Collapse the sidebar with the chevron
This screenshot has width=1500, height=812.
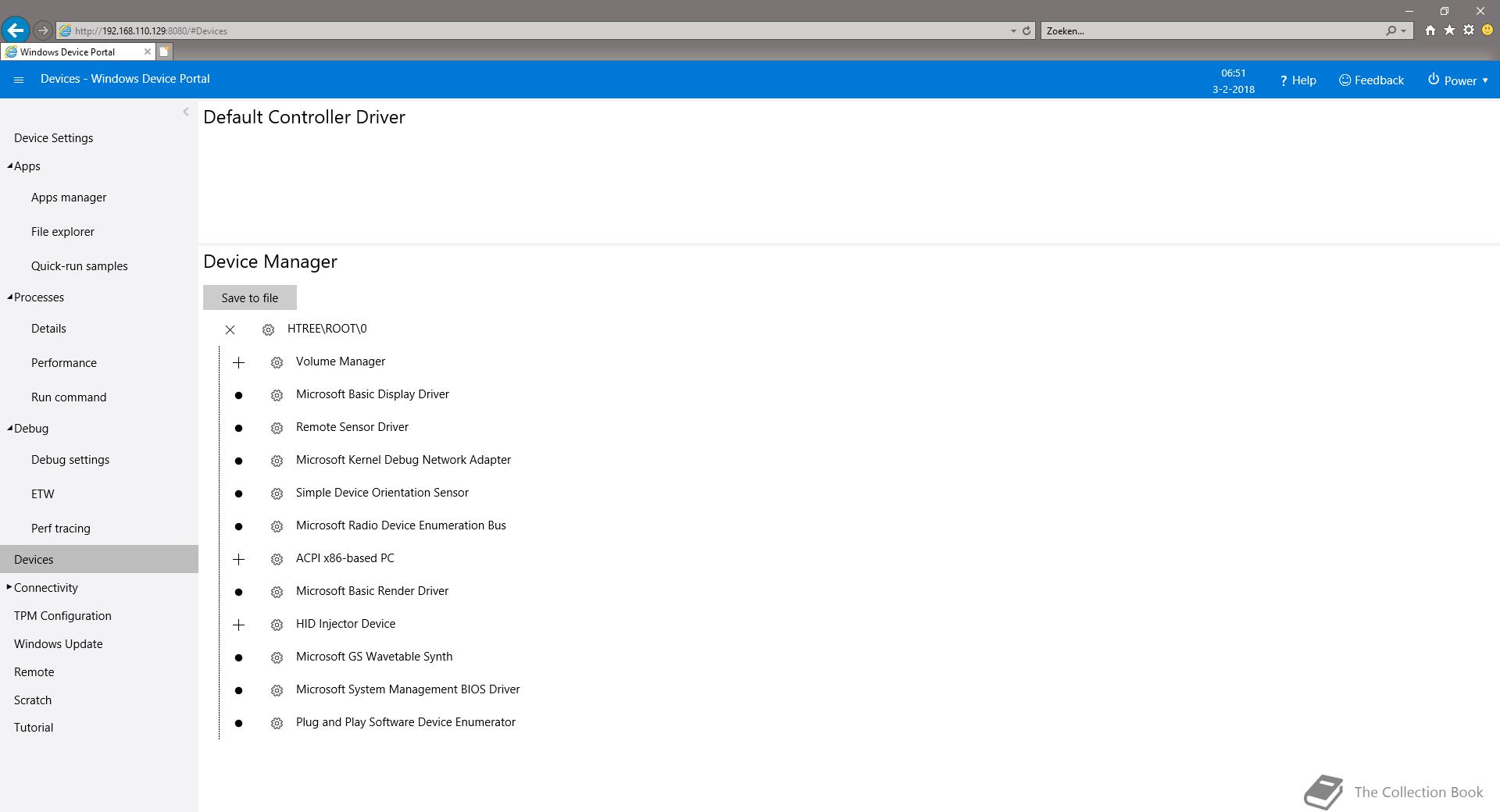pos(186,112)
